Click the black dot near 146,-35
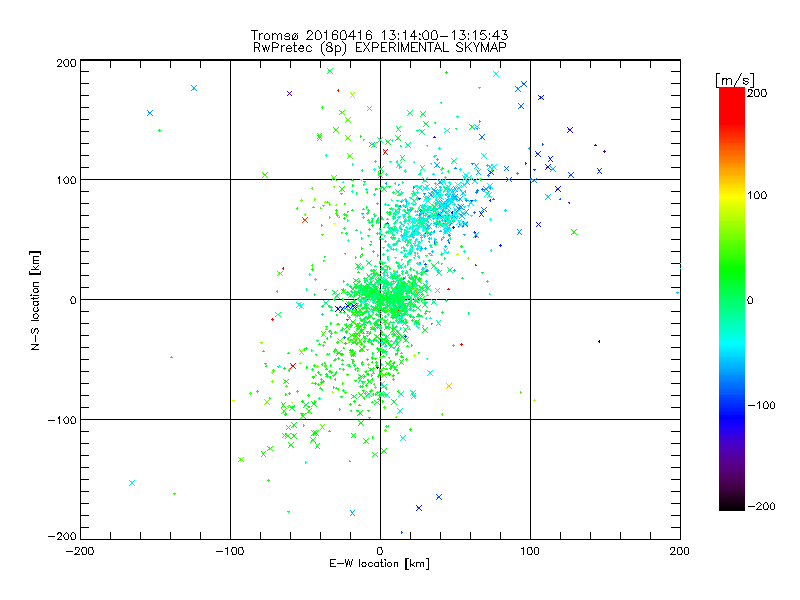This screenshot has width=800, height=600. coord(598,341)
